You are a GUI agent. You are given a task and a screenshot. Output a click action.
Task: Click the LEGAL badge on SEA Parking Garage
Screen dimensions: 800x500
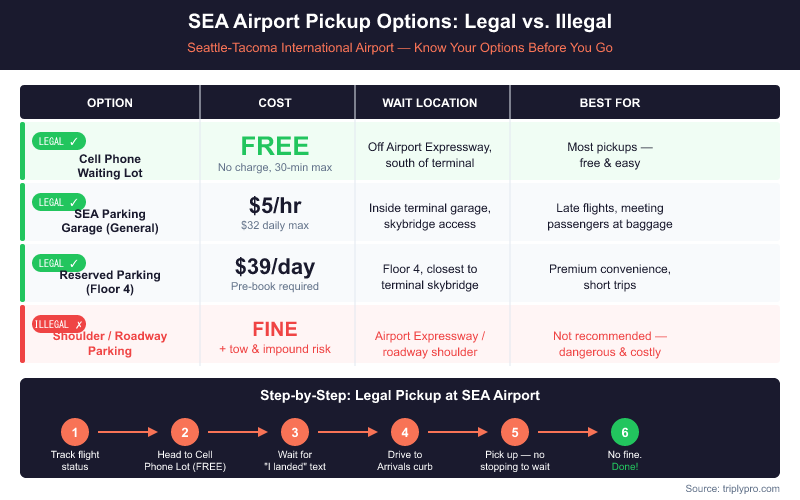click(x=57, y=202)
